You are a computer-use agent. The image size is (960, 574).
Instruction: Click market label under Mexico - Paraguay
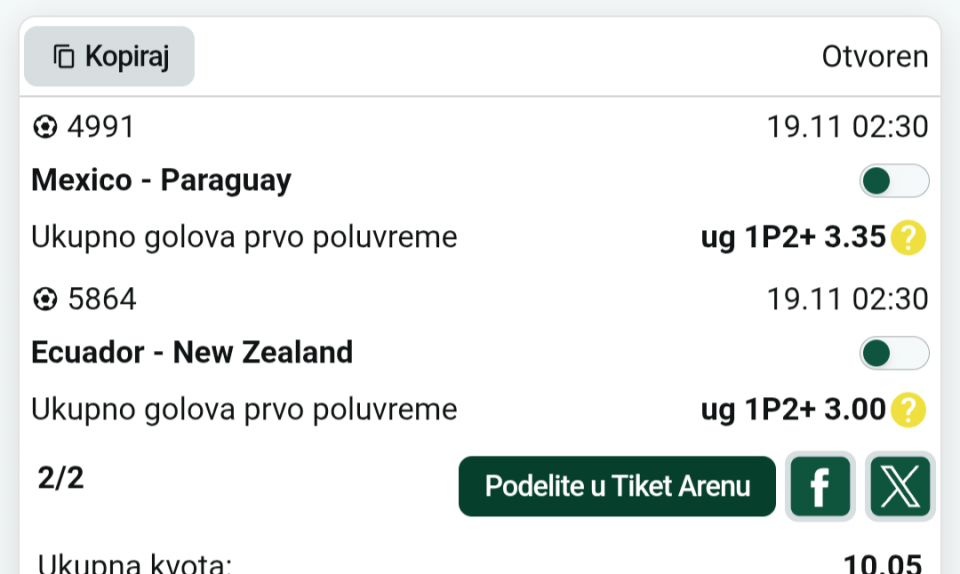244,238
